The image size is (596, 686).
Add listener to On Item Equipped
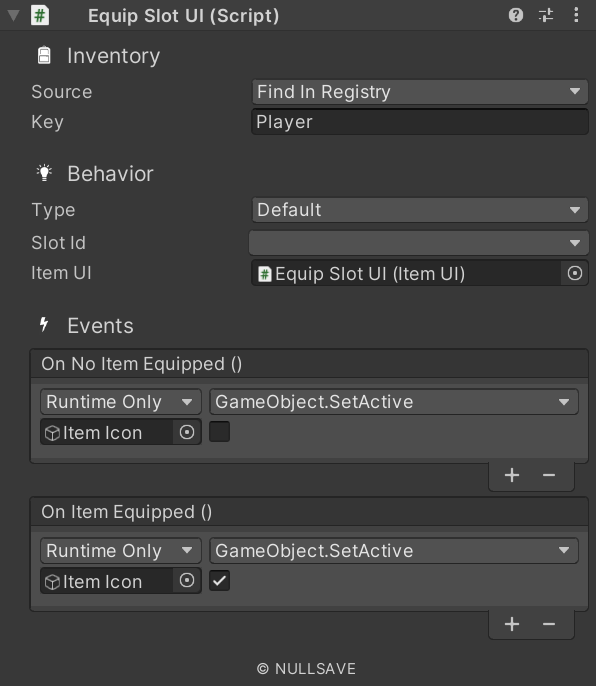pos(512,624)
